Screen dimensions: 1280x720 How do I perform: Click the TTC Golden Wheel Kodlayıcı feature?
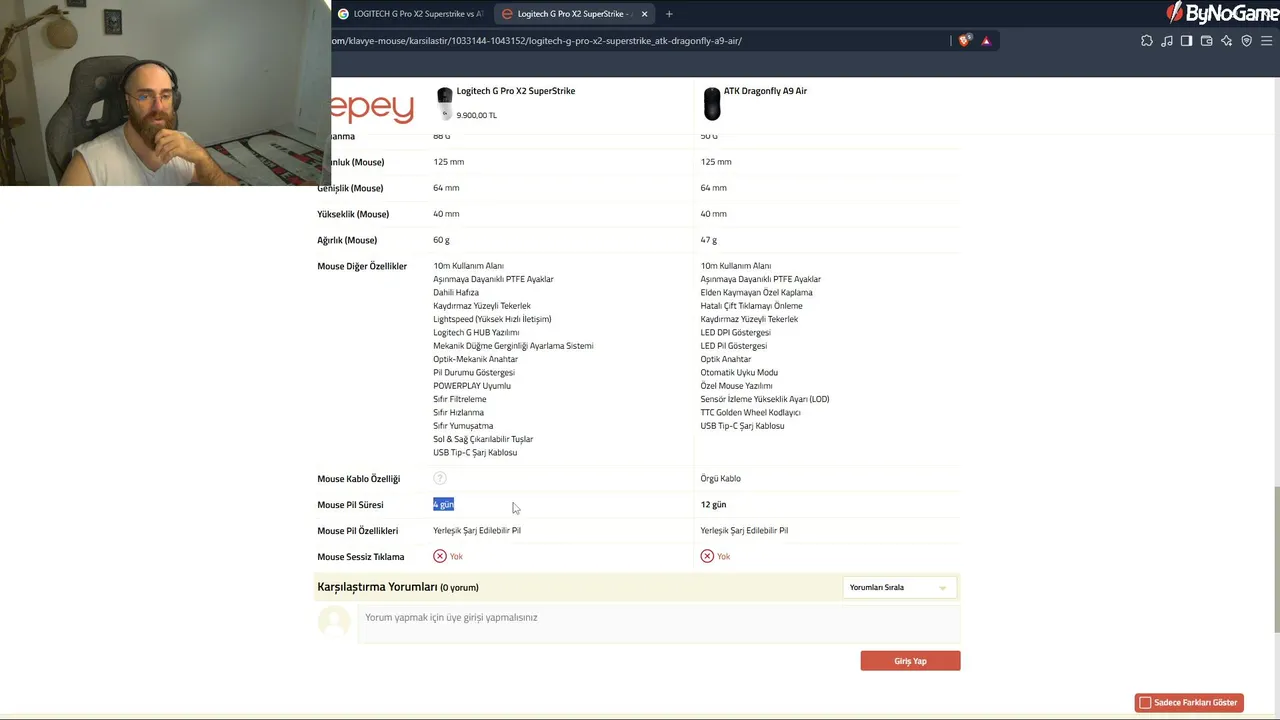751,412
